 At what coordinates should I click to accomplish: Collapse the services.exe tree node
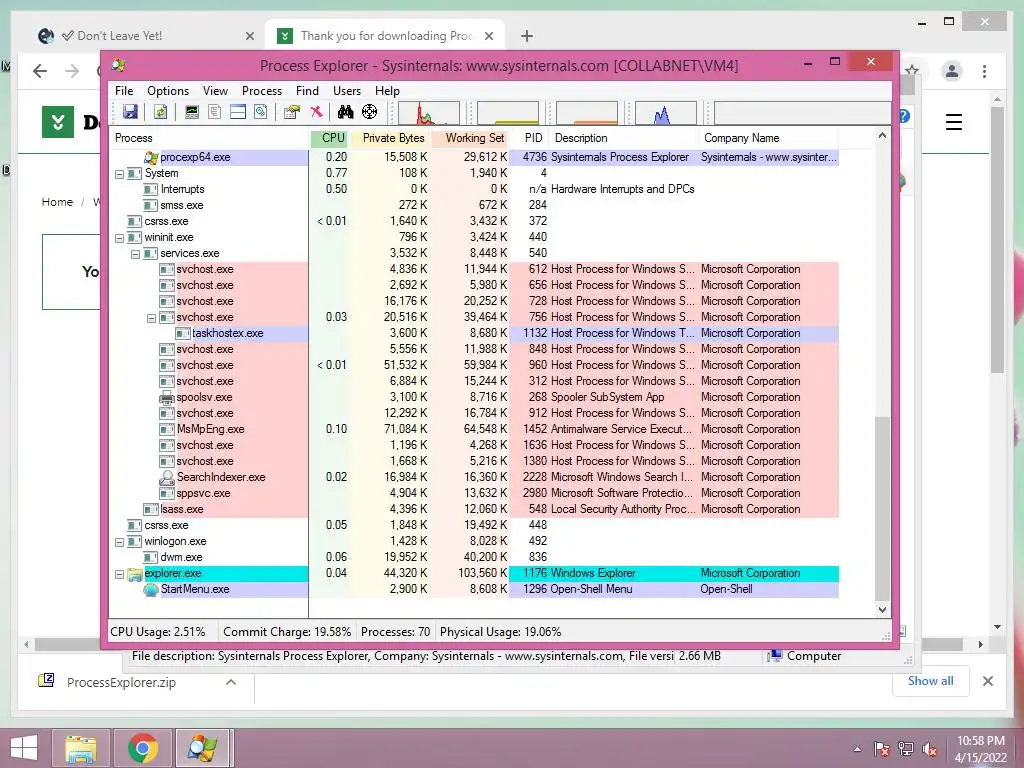[x=135, y=254]
